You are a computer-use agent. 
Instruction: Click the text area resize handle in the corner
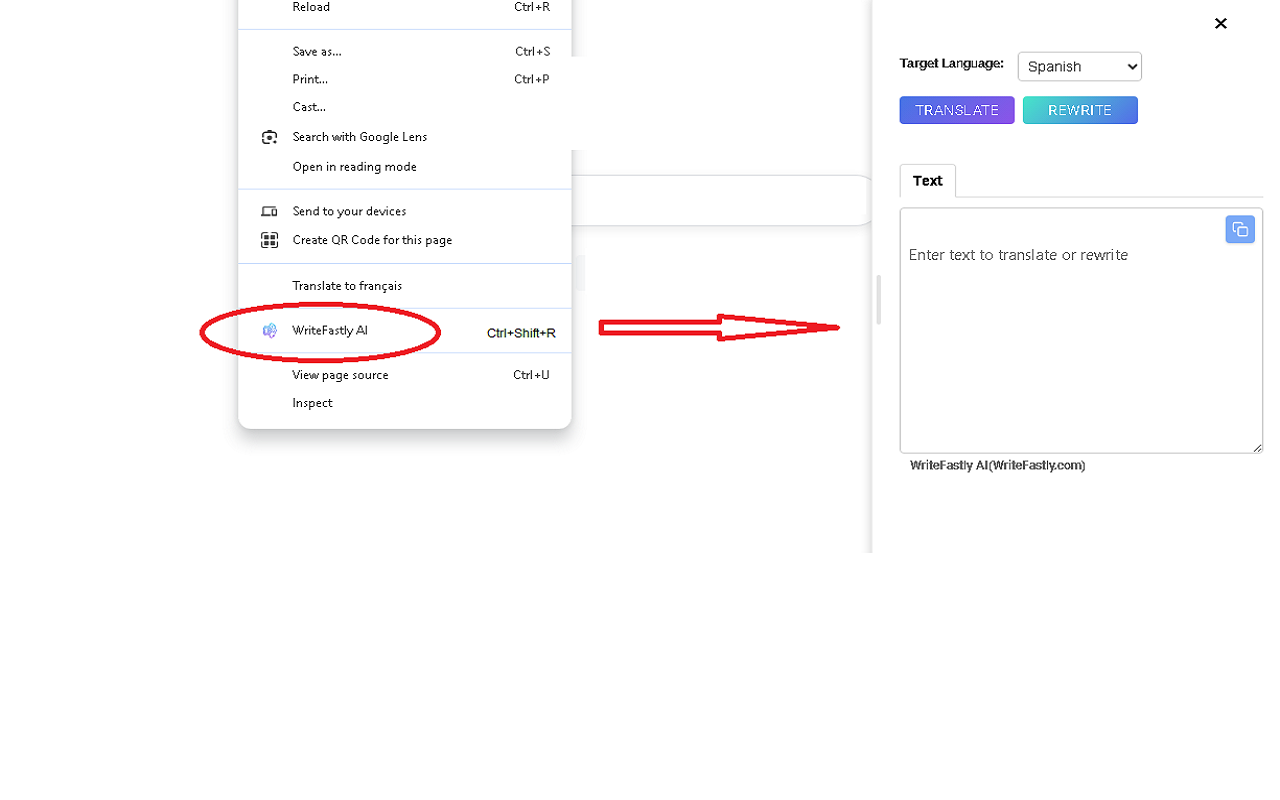1257,447
